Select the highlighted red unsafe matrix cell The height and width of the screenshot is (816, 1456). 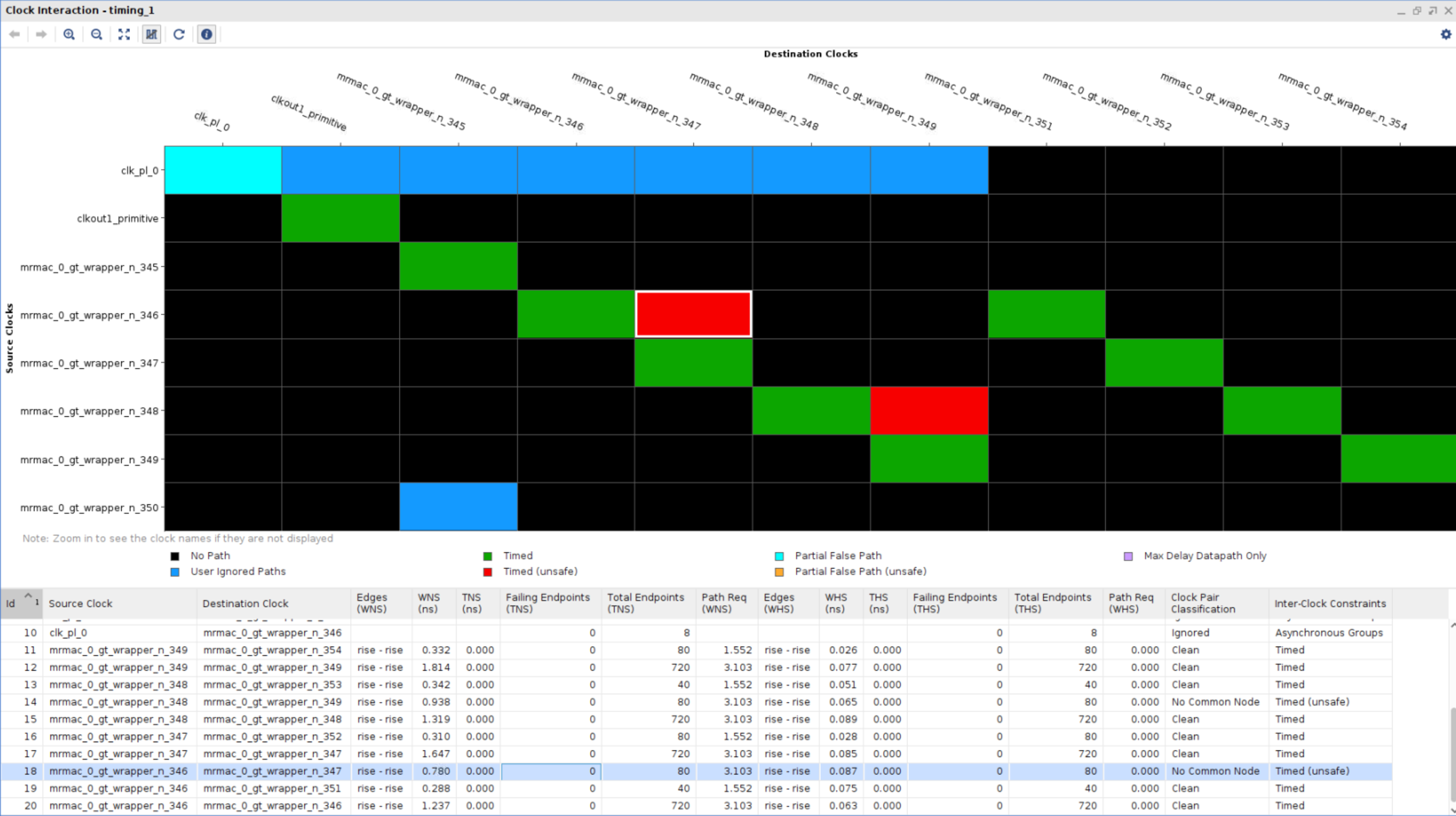693,313
